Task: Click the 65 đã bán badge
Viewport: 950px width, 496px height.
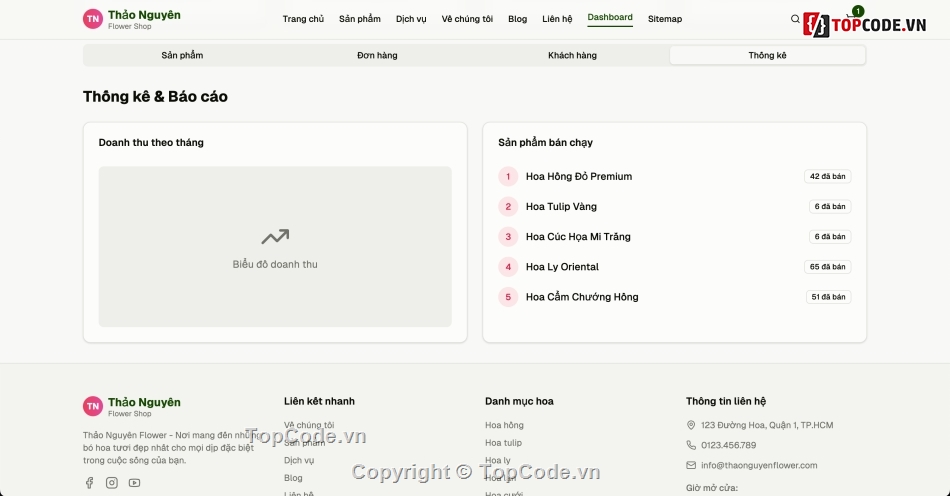Action: click(828, 266)
